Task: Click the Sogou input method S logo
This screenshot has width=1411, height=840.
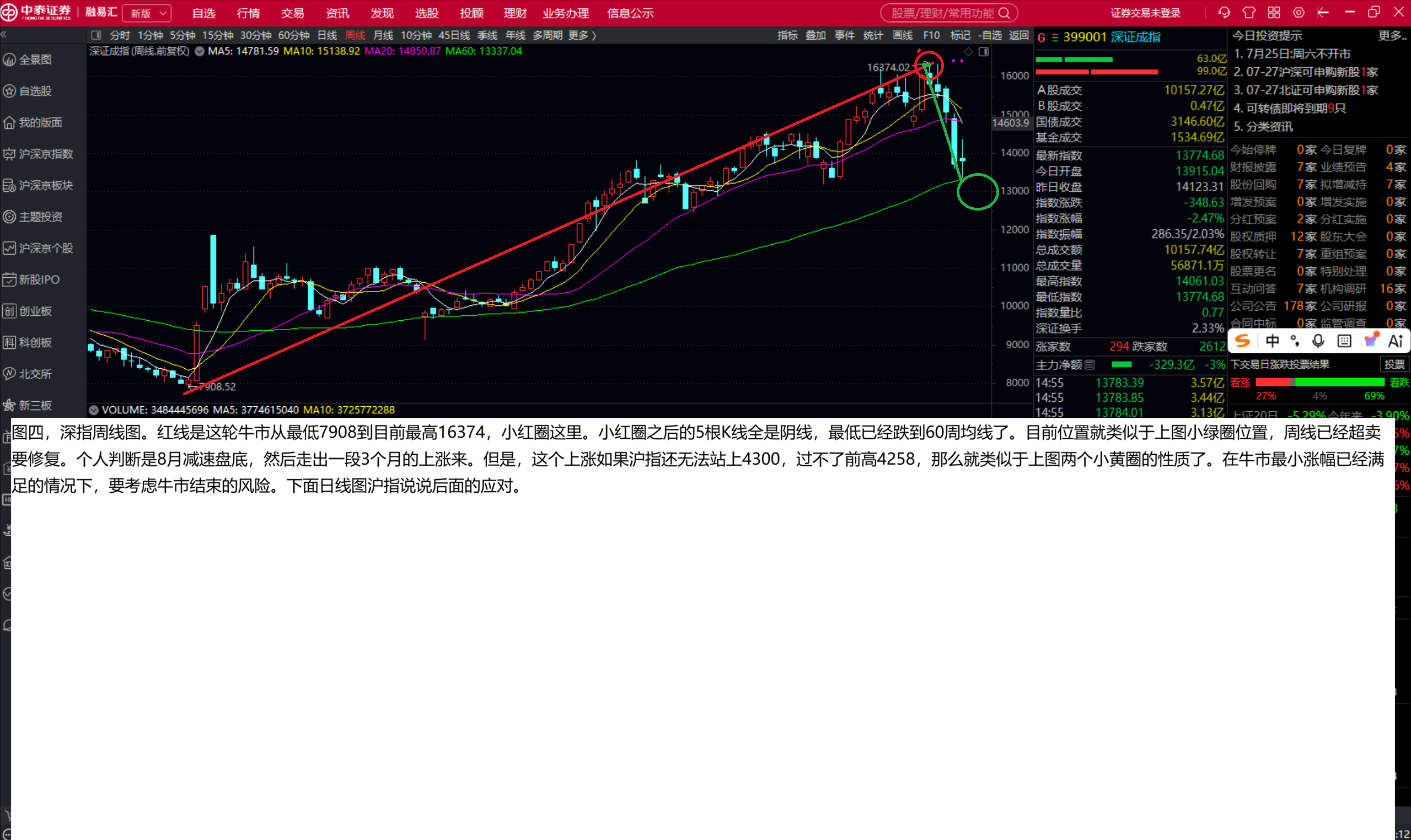Action: click(x=1242, y=341)
